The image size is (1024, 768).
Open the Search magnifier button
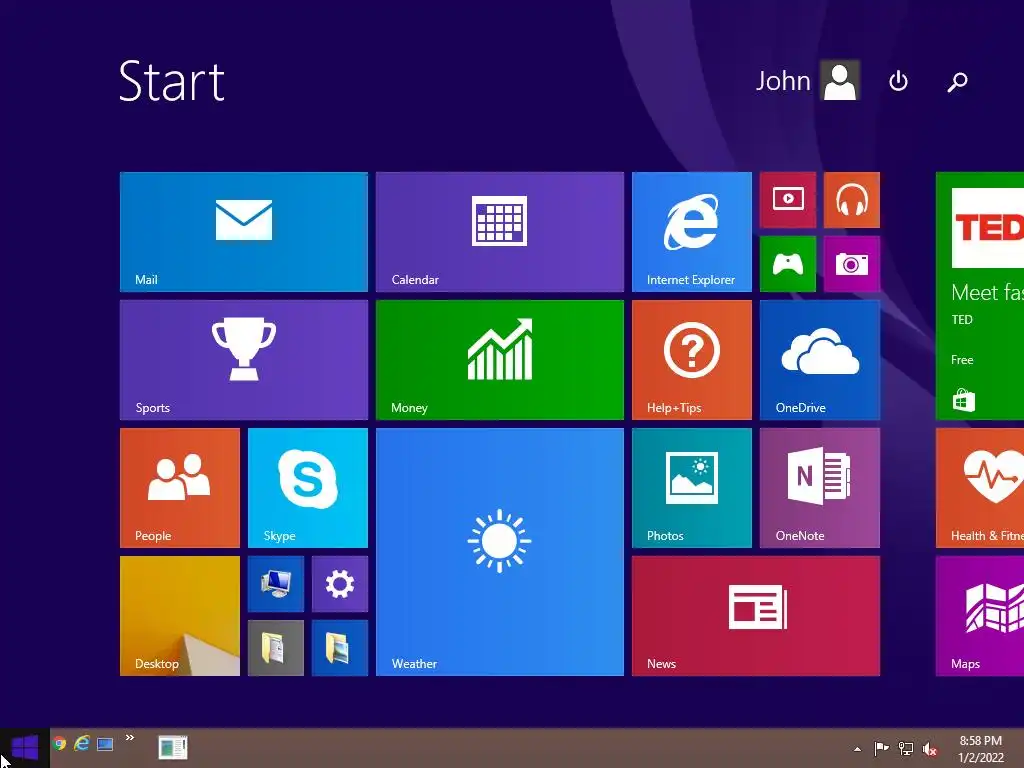(x=957, y=82)
